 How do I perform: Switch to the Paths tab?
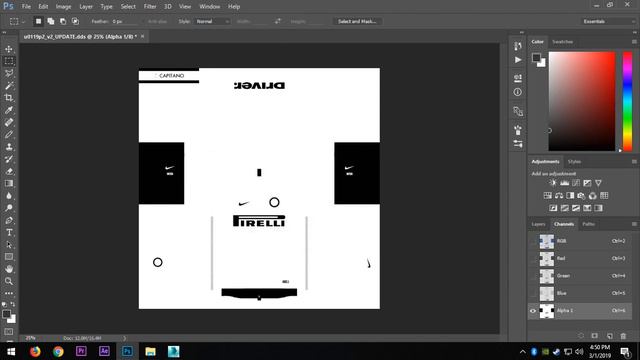coord(588,224)
